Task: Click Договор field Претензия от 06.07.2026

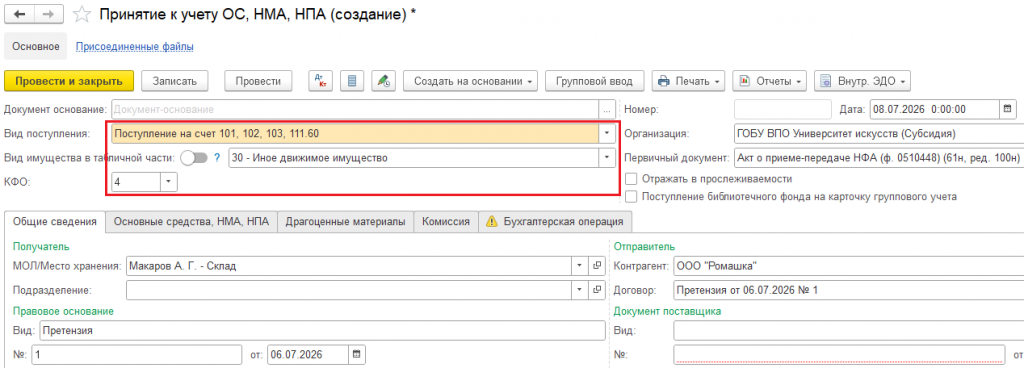Action: (x=848, y=289)
